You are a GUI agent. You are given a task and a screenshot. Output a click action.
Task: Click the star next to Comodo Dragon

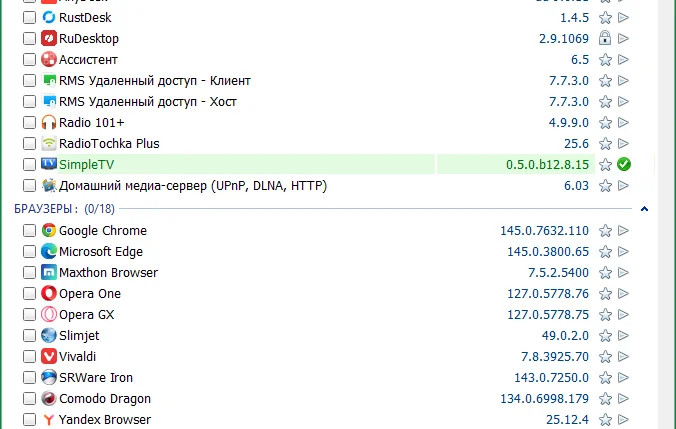point(605,399)
